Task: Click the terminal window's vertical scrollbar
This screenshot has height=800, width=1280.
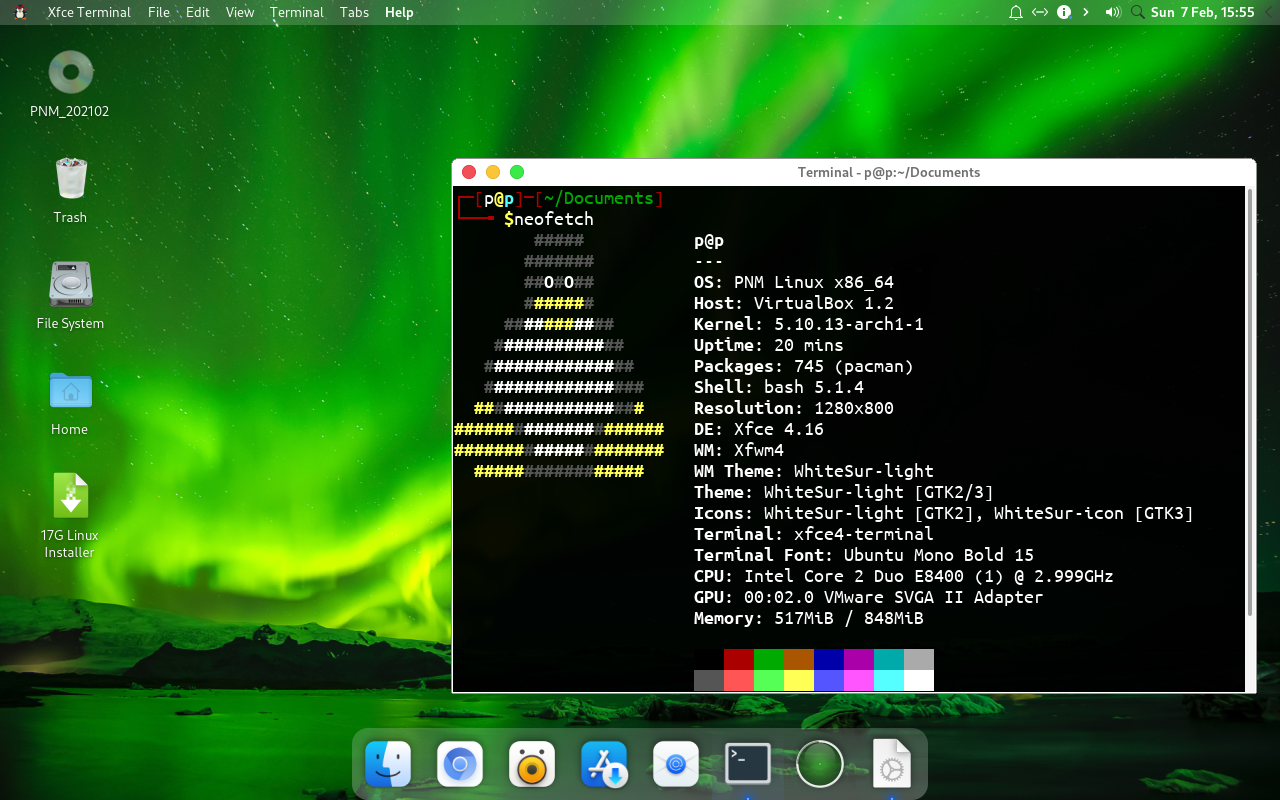Action: point(1250,402)
